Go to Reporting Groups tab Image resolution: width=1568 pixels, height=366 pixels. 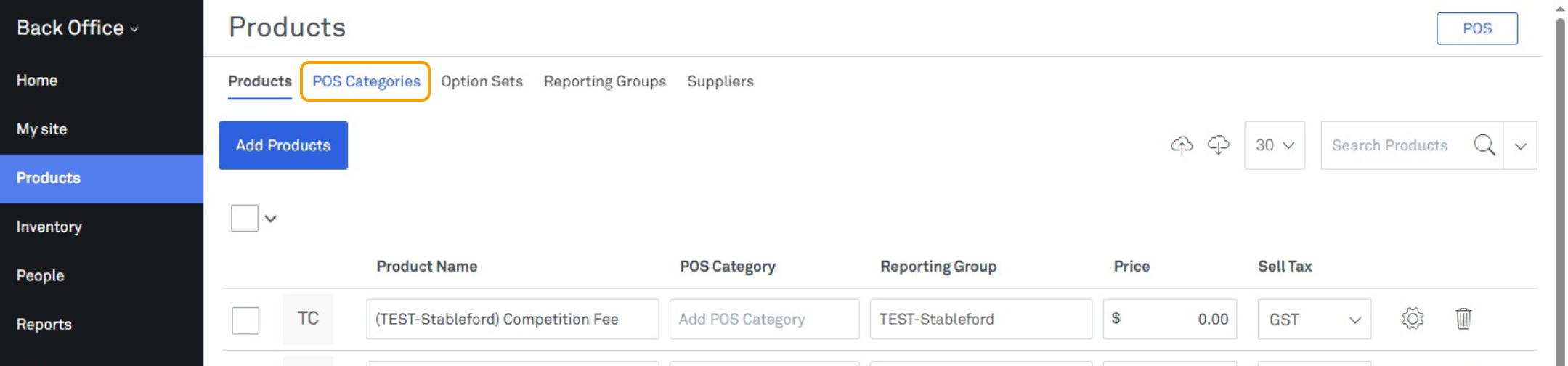[604, 81]
